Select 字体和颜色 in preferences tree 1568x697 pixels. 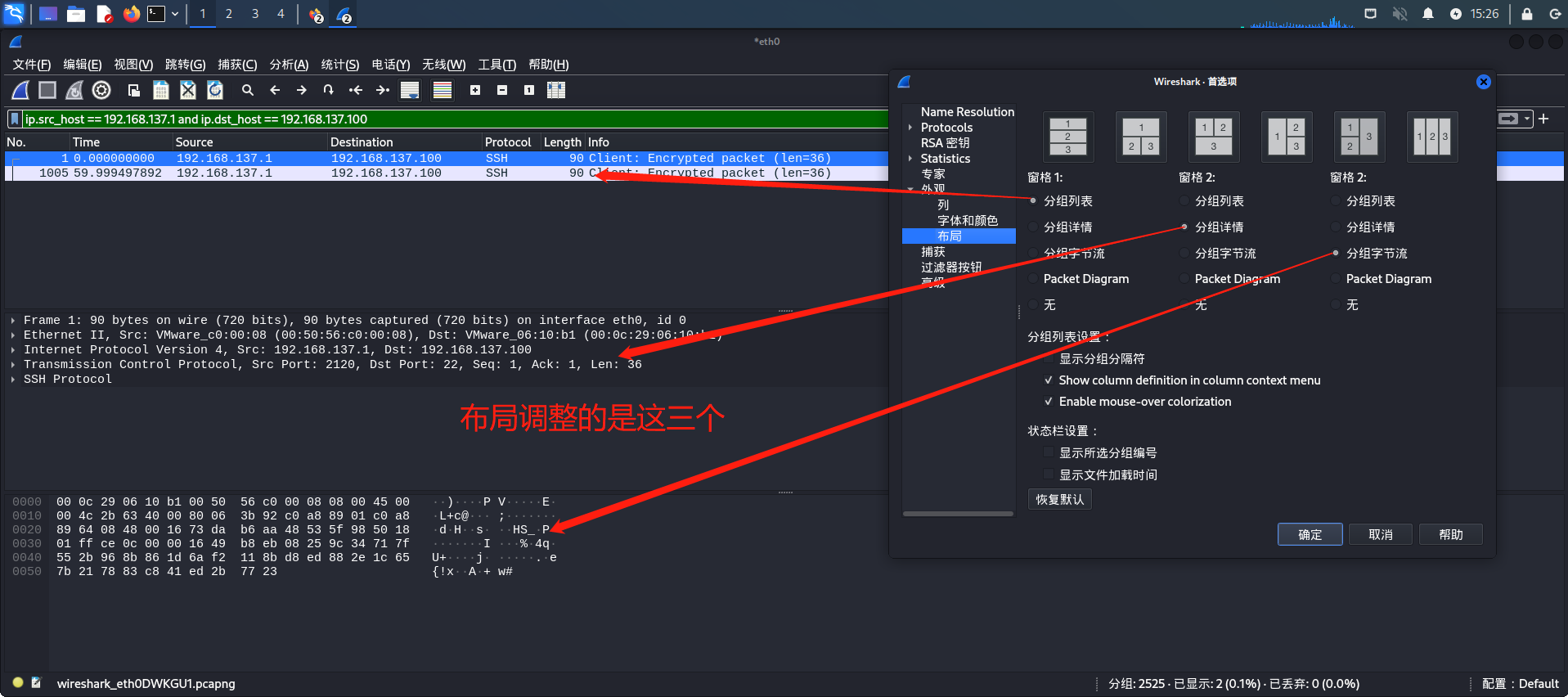pos(968,220)
